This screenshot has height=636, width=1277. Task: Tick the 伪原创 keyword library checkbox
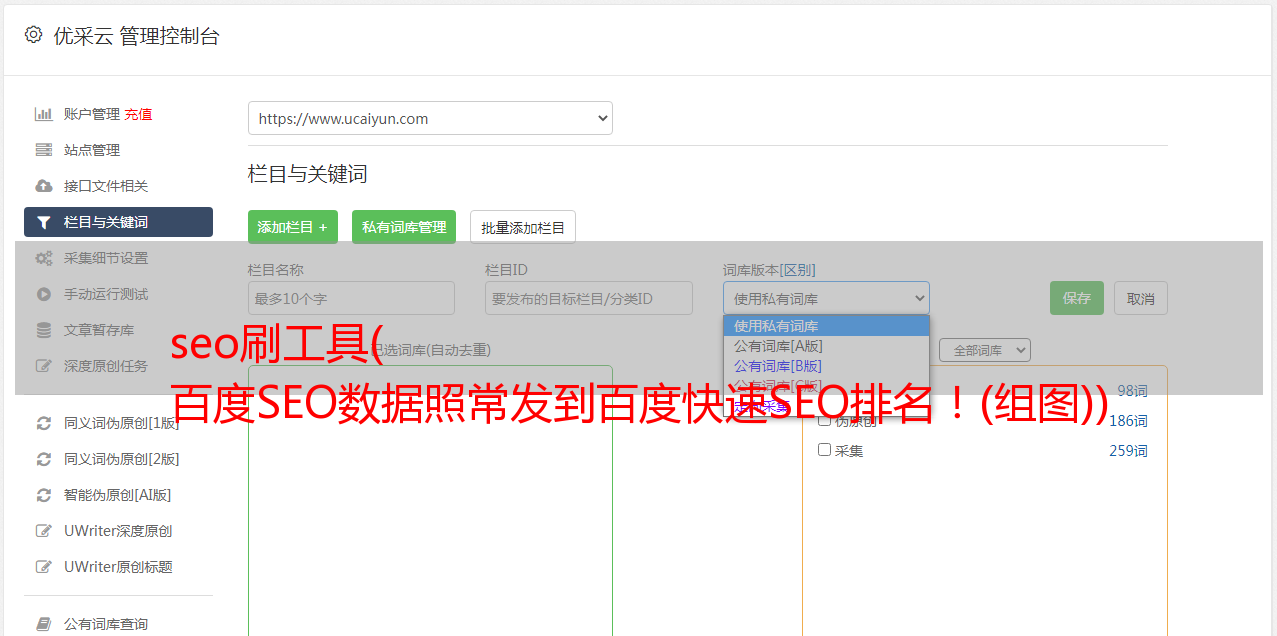pos(825,420)
